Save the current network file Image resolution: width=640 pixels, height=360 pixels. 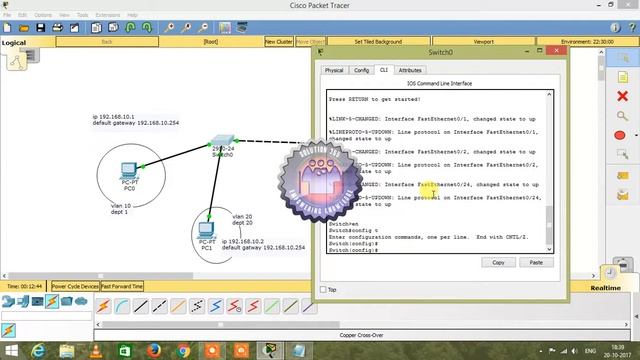(x=40, y=28)
